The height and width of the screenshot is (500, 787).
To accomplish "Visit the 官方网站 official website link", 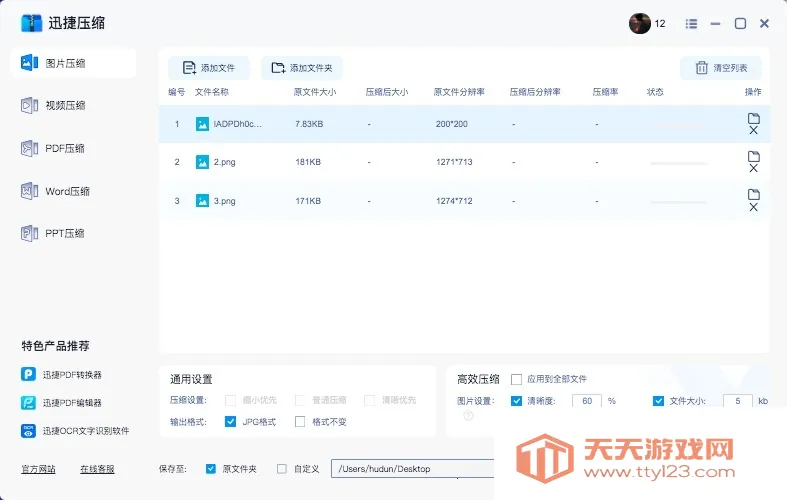I will click(x=39, y=468).
